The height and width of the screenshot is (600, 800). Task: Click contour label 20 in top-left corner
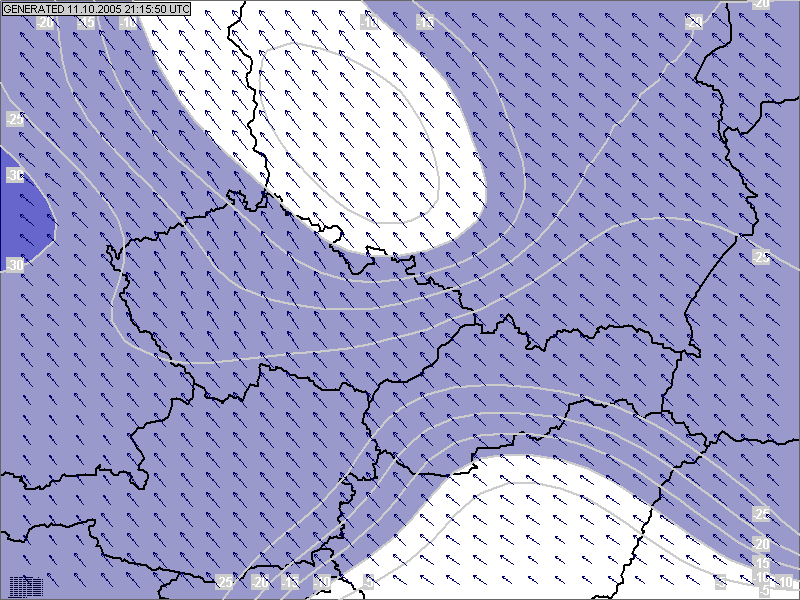point(45,22)
